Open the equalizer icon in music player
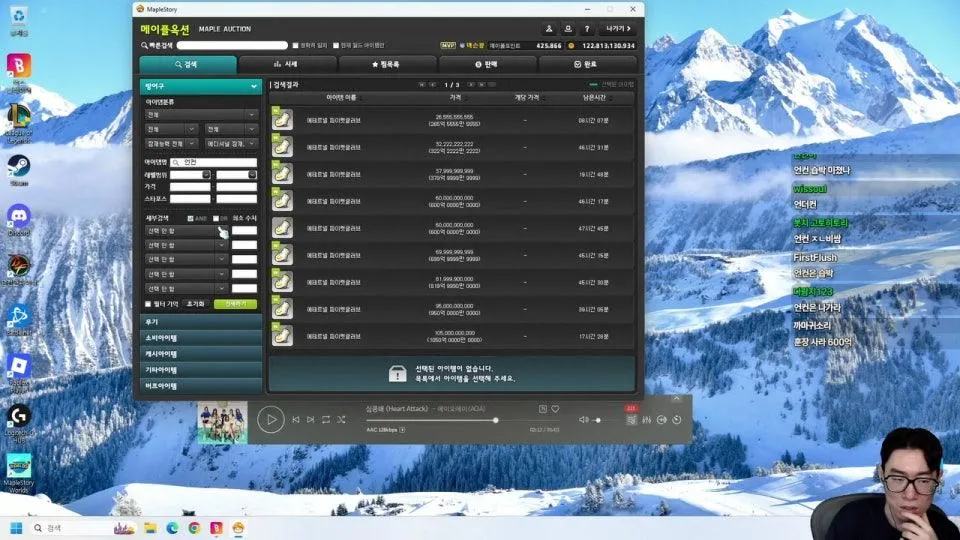960x540 pixels. point(647,420)
